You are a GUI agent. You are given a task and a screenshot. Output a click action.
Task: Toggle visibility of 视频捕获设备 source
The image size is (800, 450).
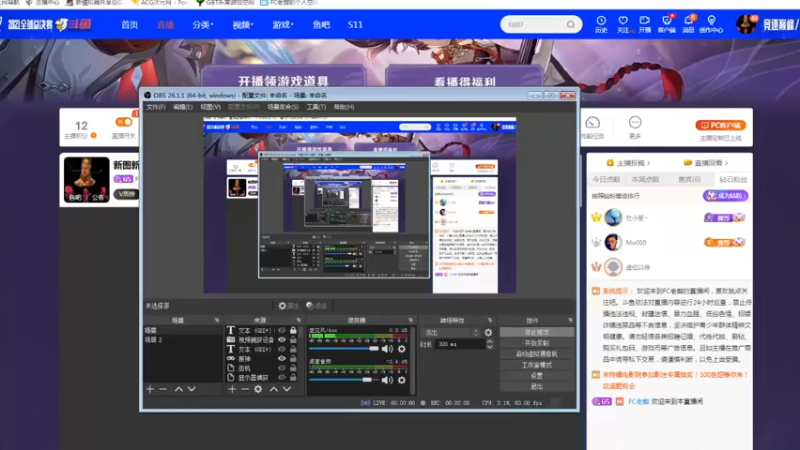282,340
